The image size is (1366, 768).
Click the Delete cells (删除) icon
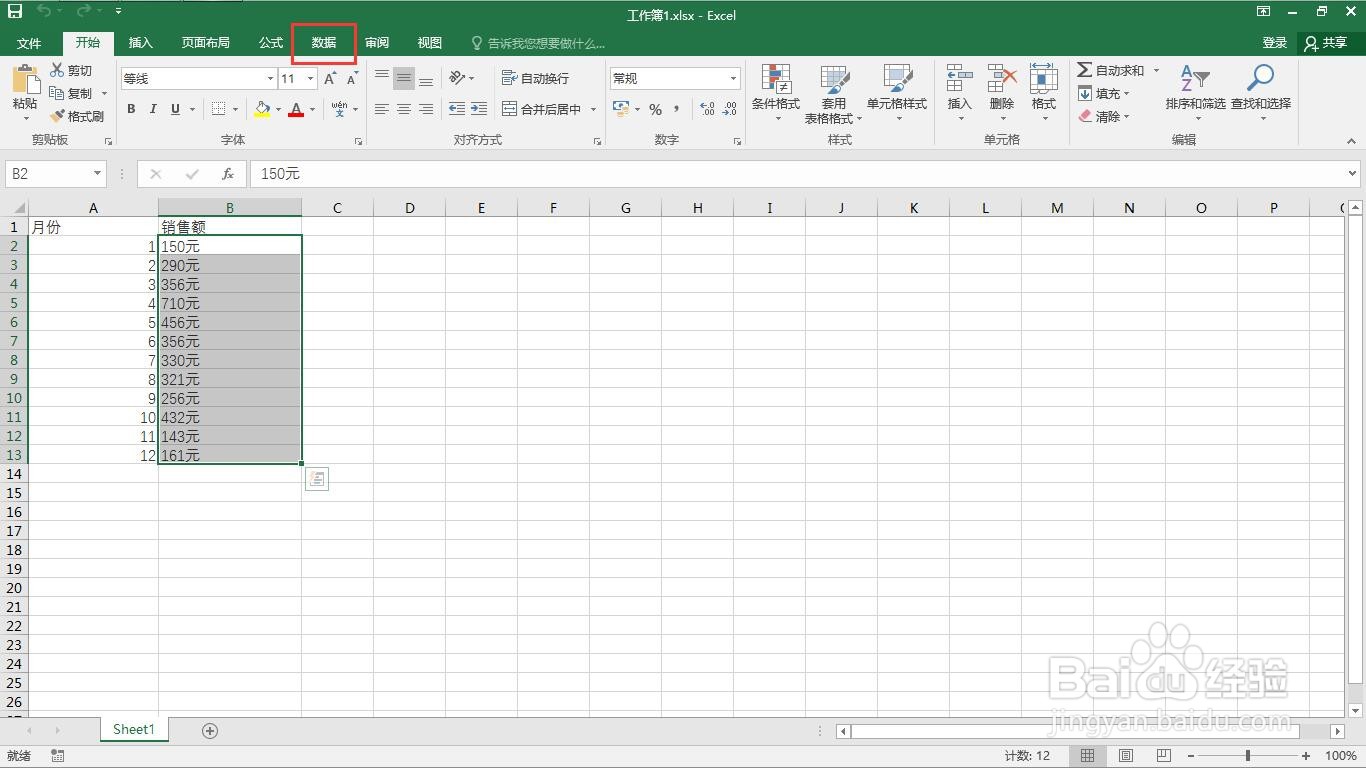point(1002,79)
